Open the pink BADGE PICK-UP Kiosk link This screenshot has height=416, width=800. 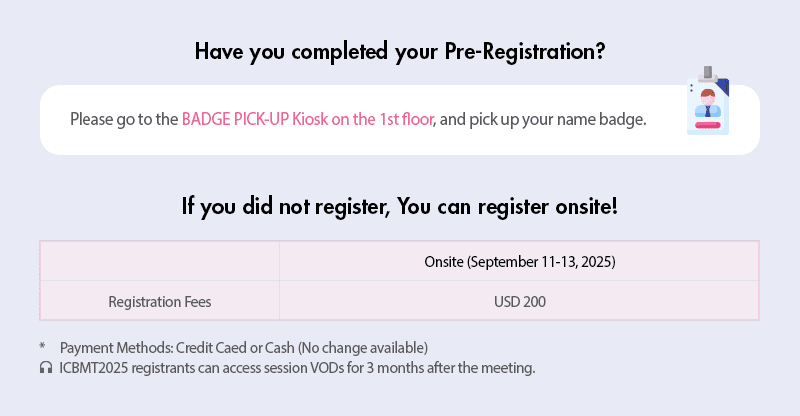(x=307, y=120)
